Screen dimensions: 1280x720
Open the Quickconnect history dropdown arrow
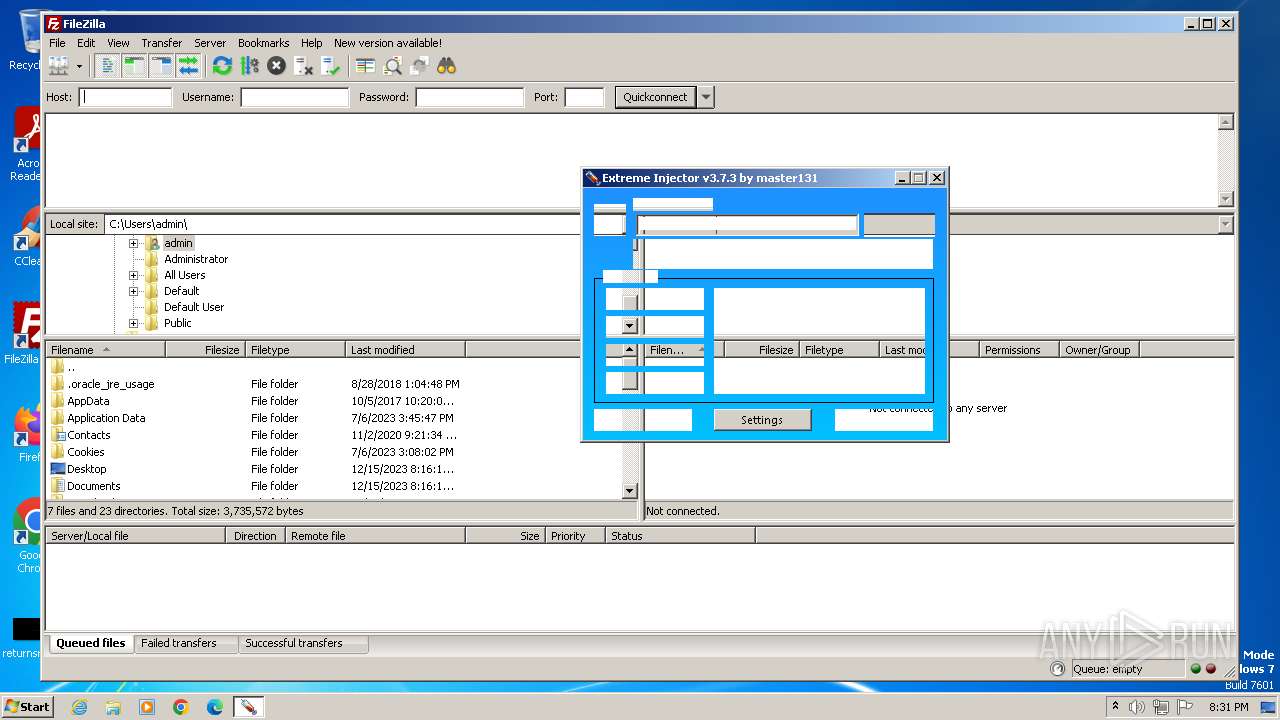click(706, 97)
